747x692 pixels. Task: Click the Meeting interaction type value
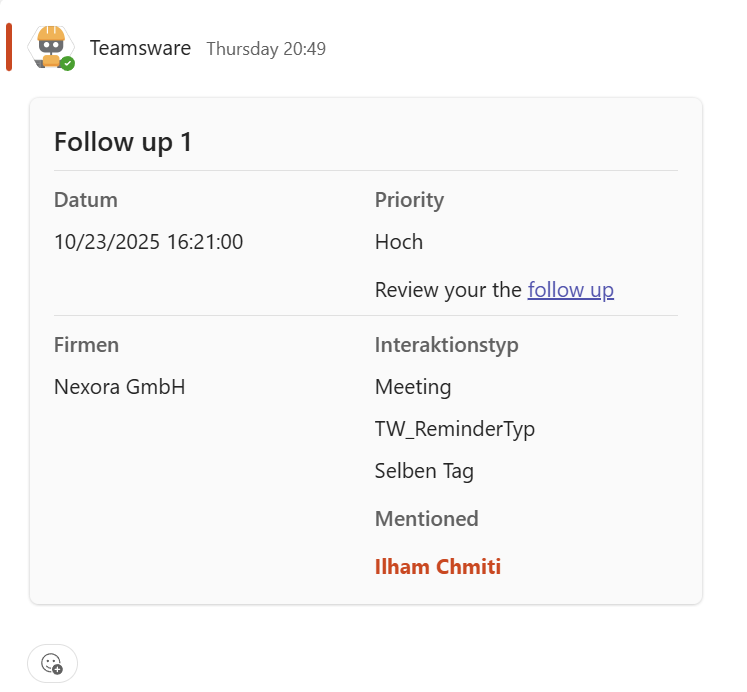(x=413, y=387)
